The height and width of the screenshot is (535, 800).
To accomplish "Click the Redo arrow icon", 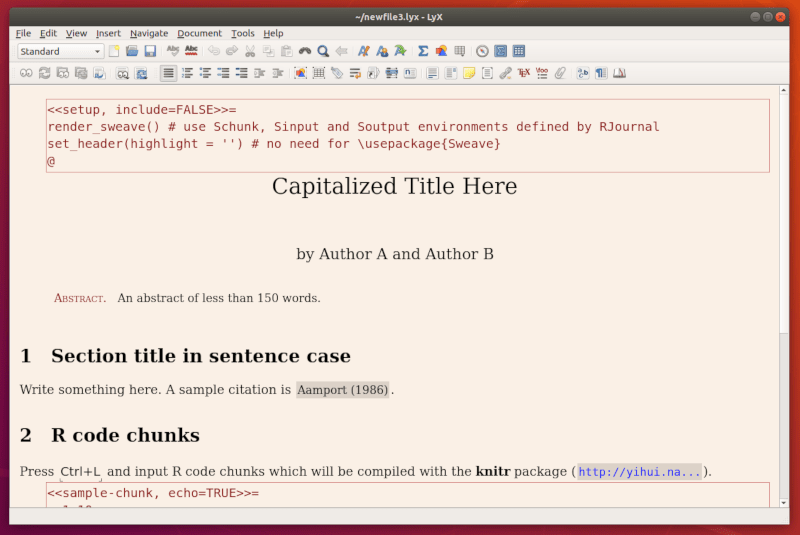I will [x=232, y=51].
